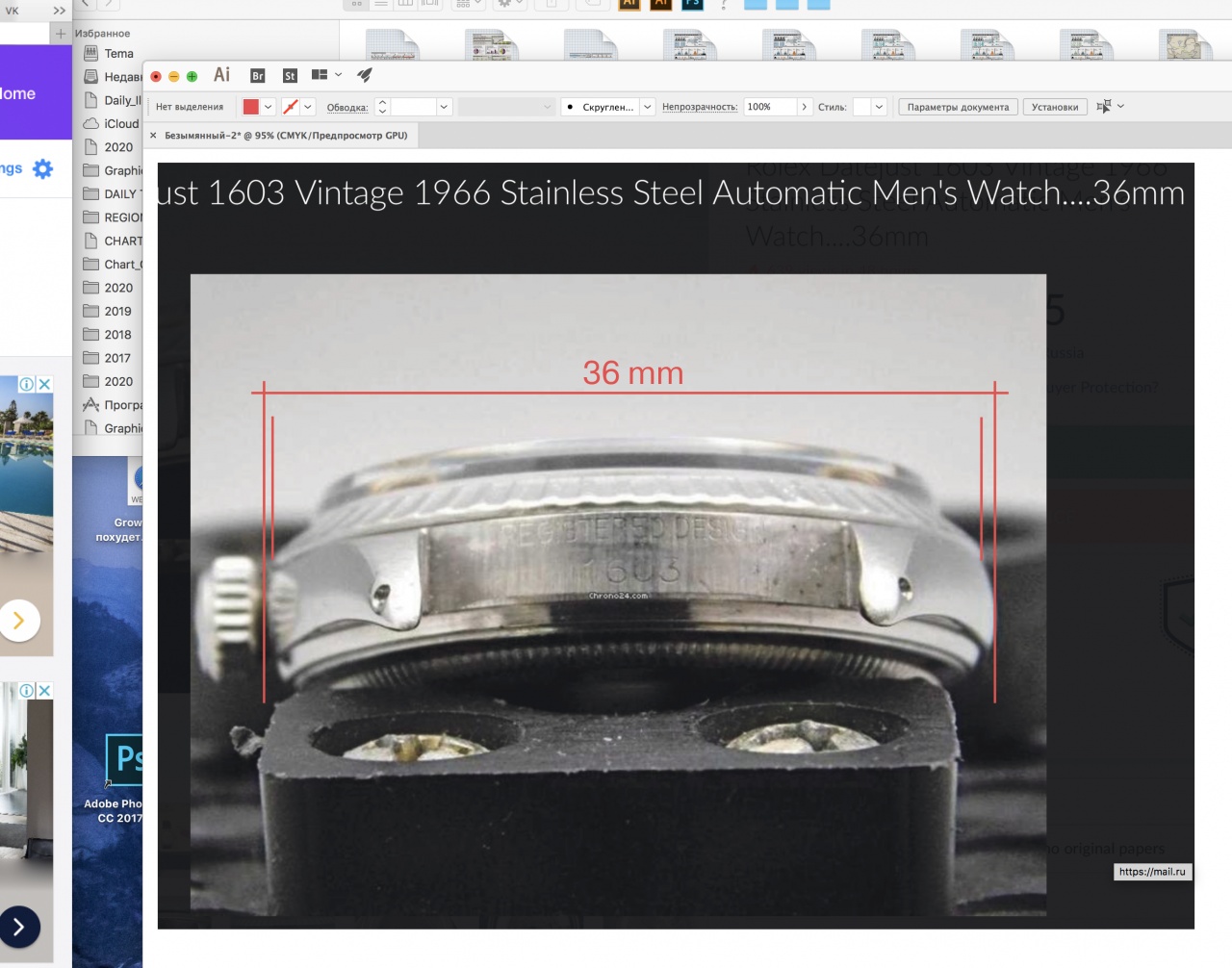1232x968 pixels.
Task: Select the watch title text on artboard
Action: tap(672, 193)
